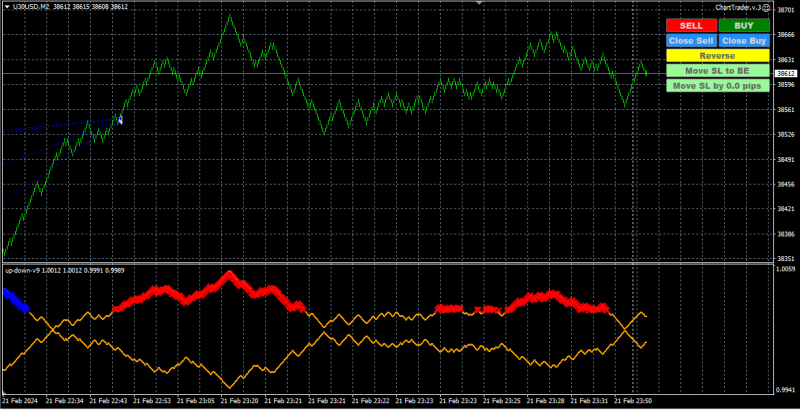The image size is (800, 410).
Task: Click the 21 Feb 23:05 time label
Action: (x=195, y=400)
